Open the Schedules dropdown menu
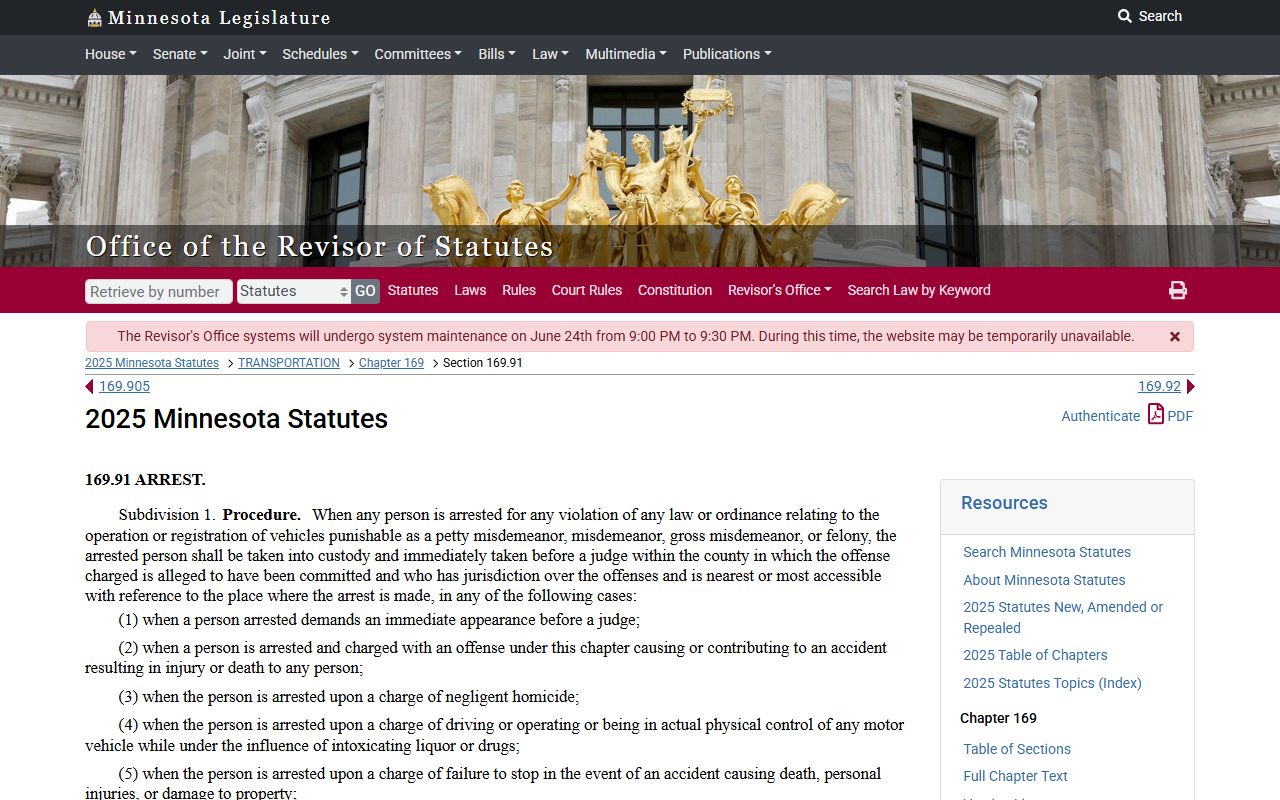 tap(320, 54)
